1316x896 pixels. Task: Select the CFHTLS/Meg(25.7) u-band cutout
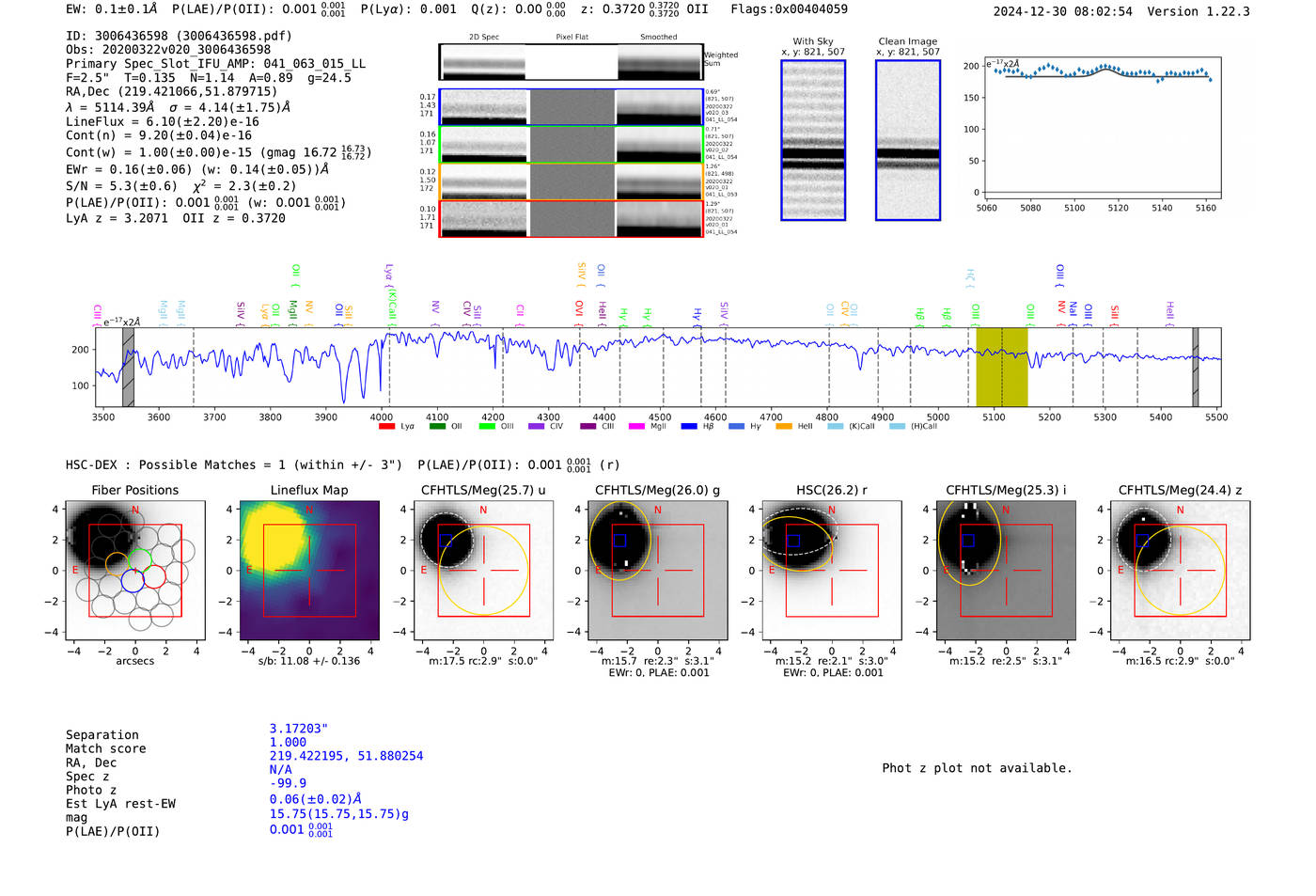pos(483,570)
